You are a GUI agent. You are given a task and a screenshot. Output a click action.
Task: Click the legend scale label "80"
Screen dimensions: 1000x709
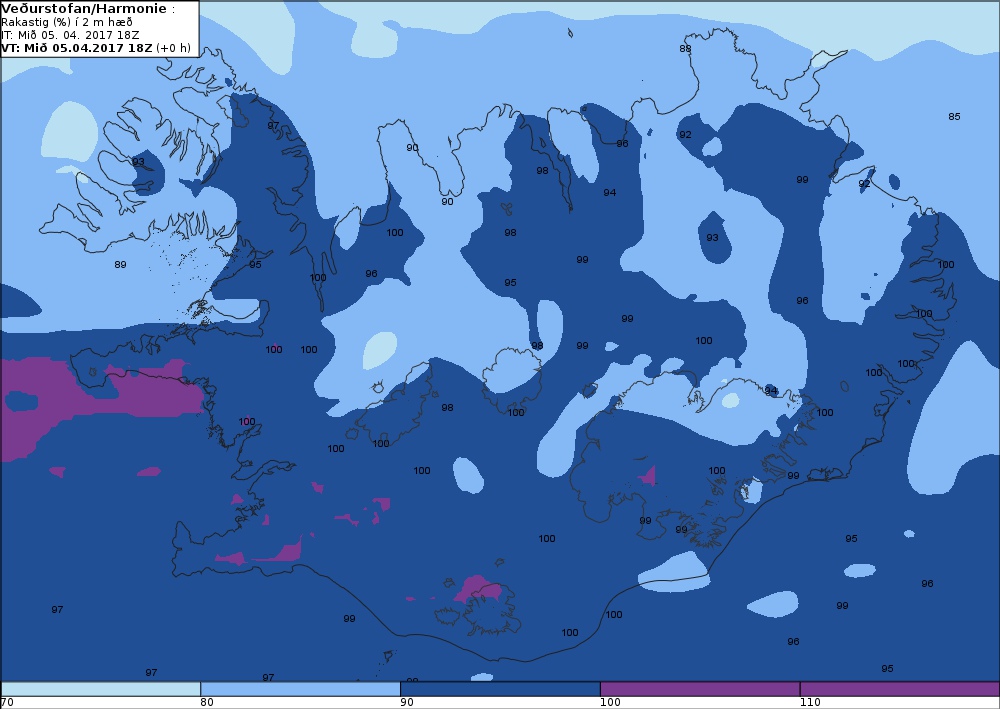[207, 702]
